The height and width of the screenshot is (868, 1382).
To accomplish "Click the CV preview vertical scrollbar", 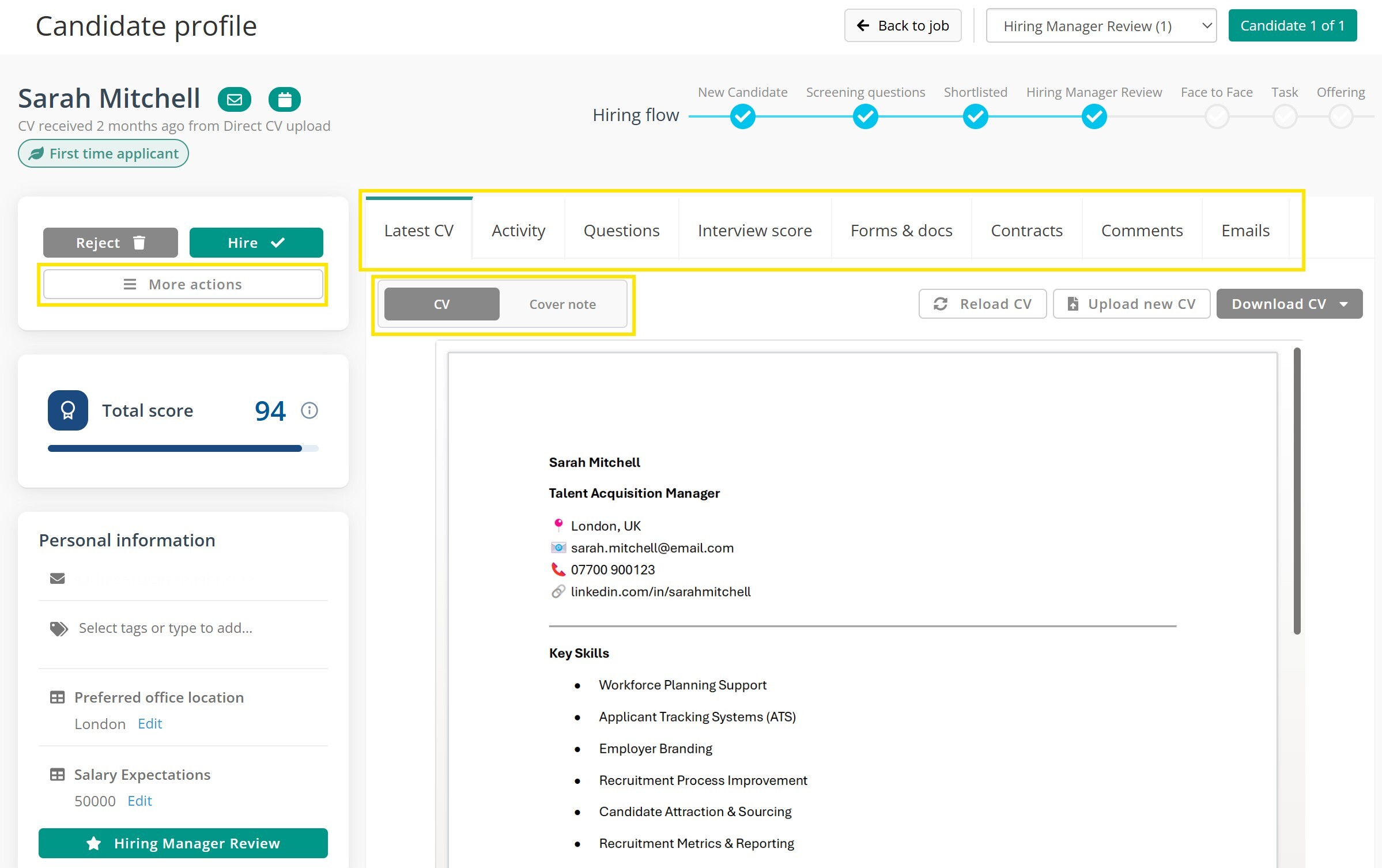I will [1297, 491].
